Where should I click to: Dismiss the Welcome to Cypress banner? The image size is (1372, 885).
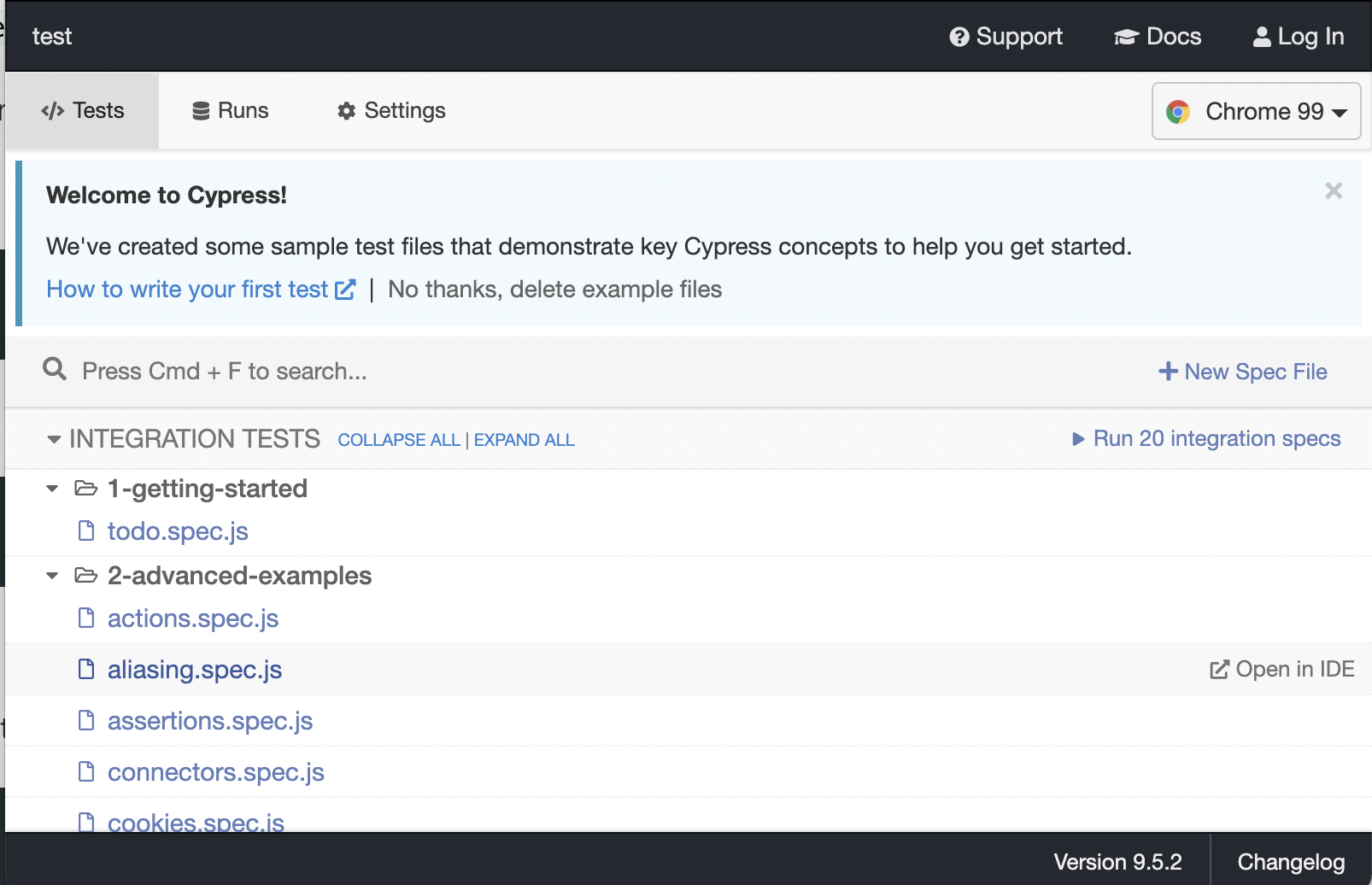point(1333,190)
